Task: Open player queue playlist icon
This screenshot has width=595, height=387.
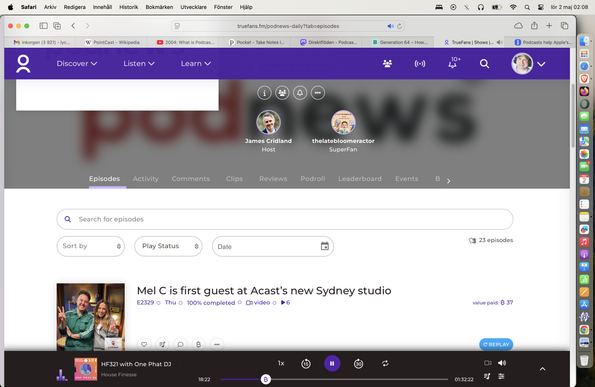Action: coord(487,376)
